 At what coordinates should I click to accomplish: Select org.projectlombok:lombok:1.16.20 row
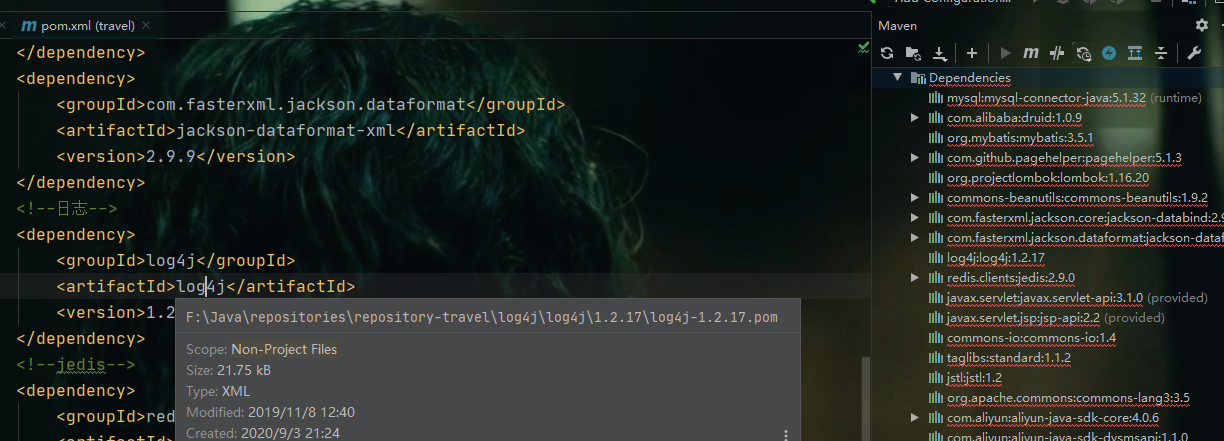(x=1048, y=177)
